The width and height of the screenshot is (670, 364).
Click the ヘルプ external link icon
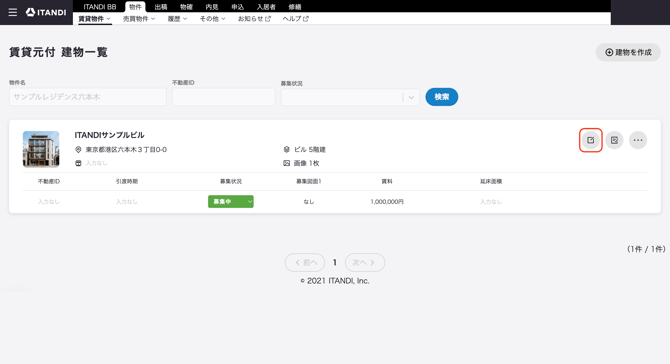(x=306, y=19)
